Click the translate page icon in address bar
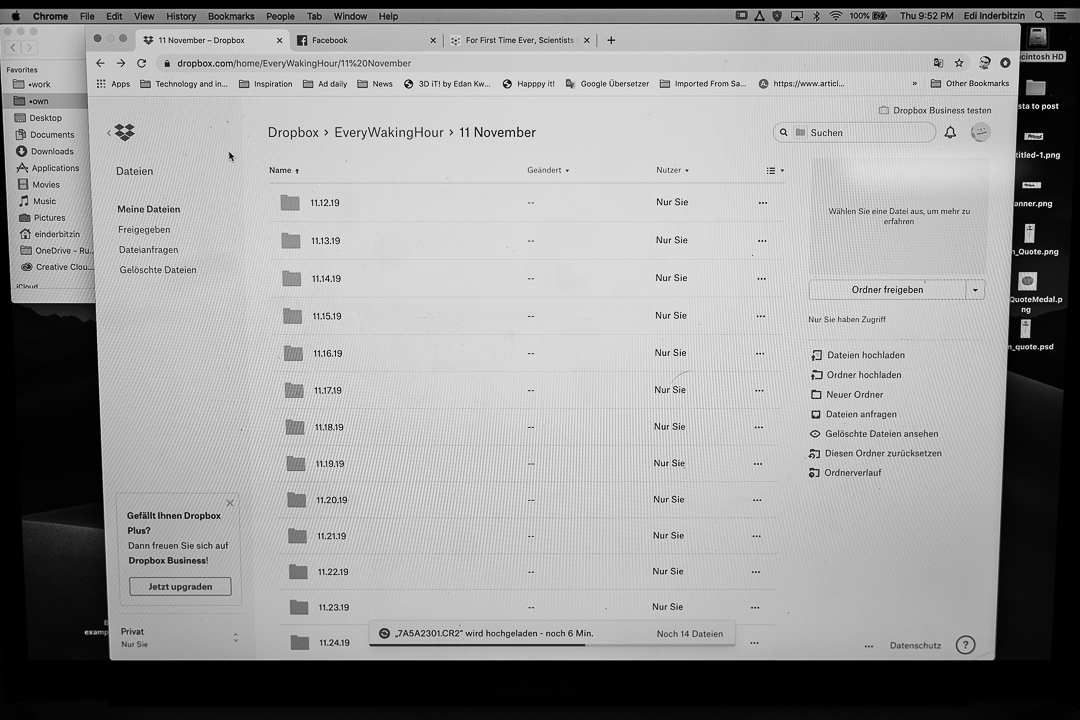 938,63
